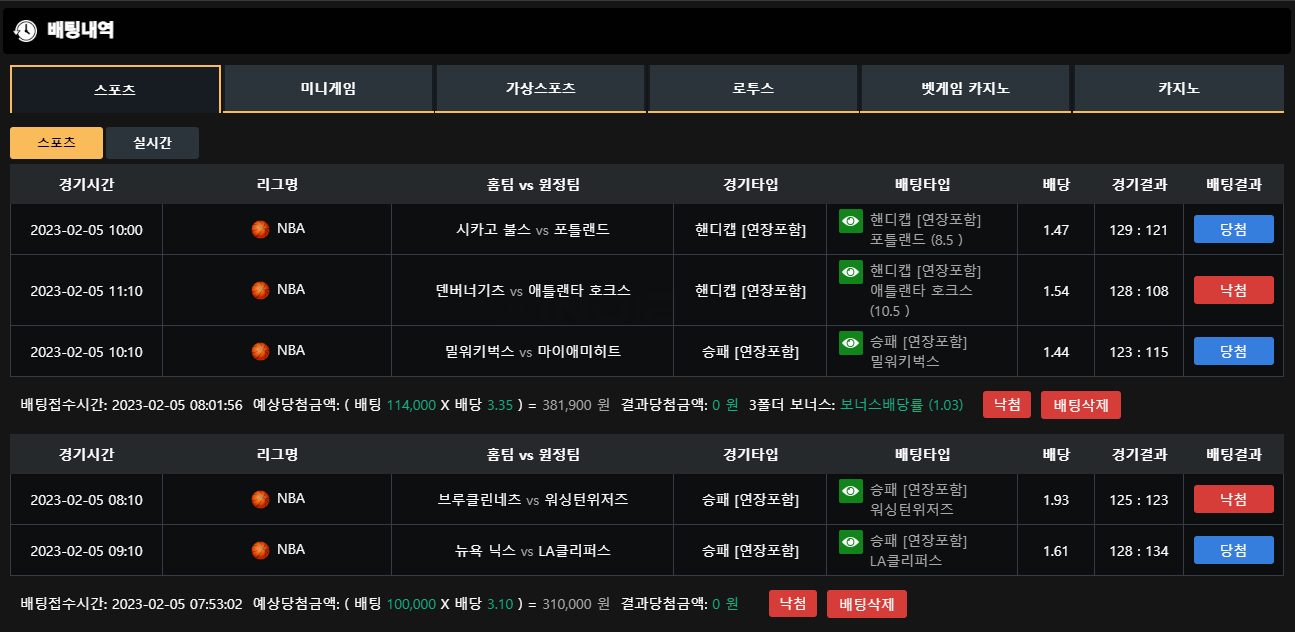Click the eye icon for the 워싱턴위저즈 bet
Screen dimensions: 1295x632
pyautogui.click(x=851, y=491)
